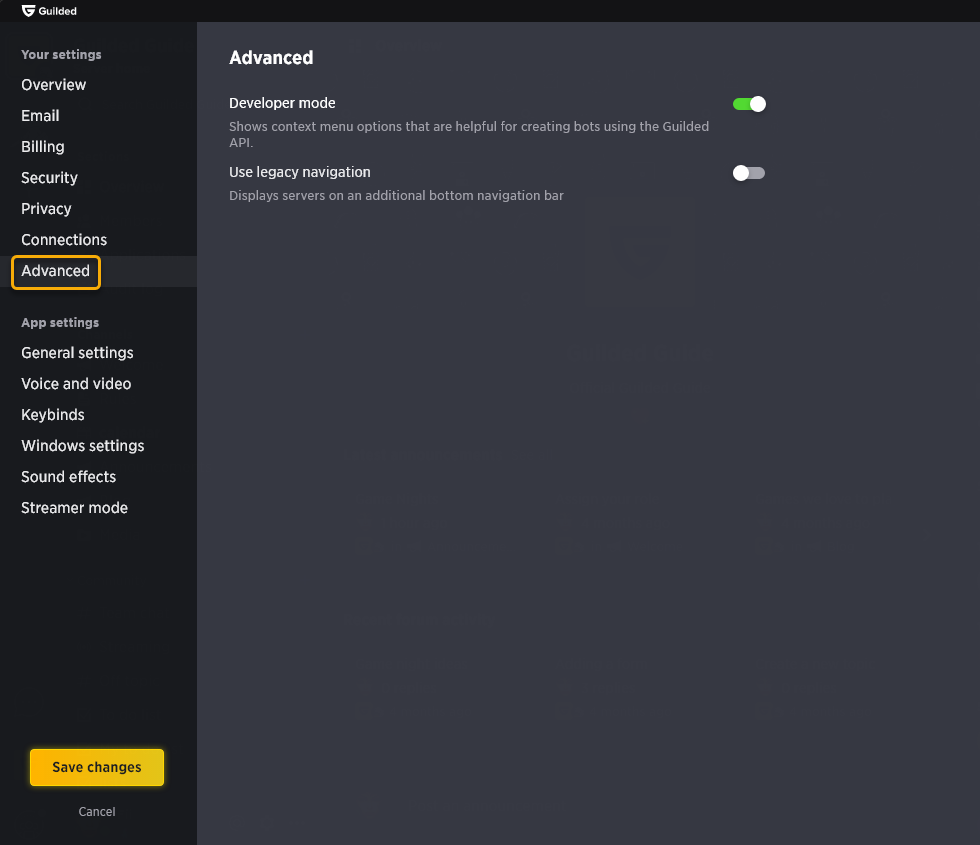The width and height of the screenshot is (980, 845).
Task: Open the Keybinds section
Action: click(x=52, y=414)
